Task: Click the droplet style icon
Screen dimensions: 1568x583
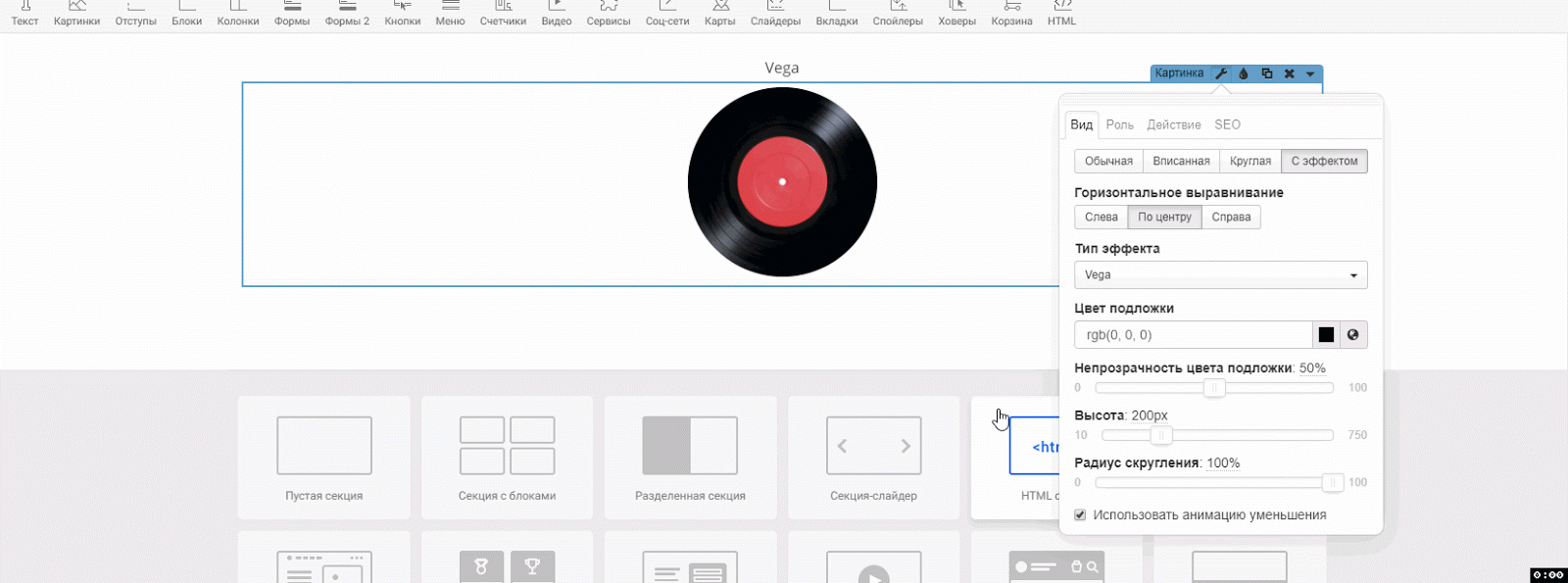Action: point(1244,73)
